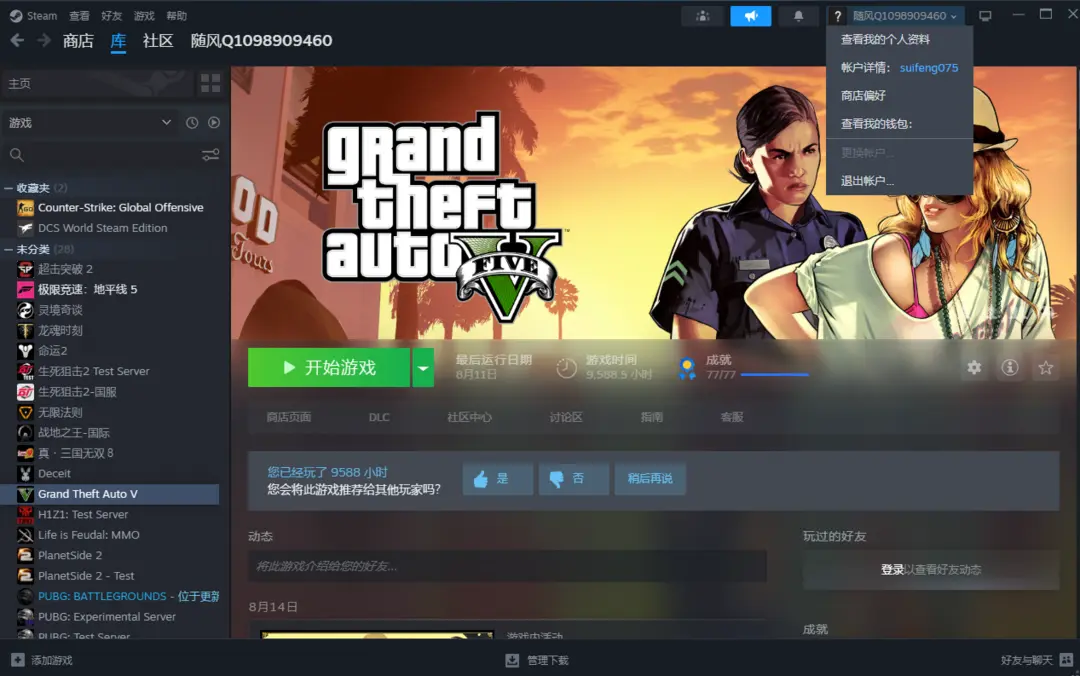Viewport: 1080px width, 676px height.
Task: Click the library search field
Action: tap(100, 155)
